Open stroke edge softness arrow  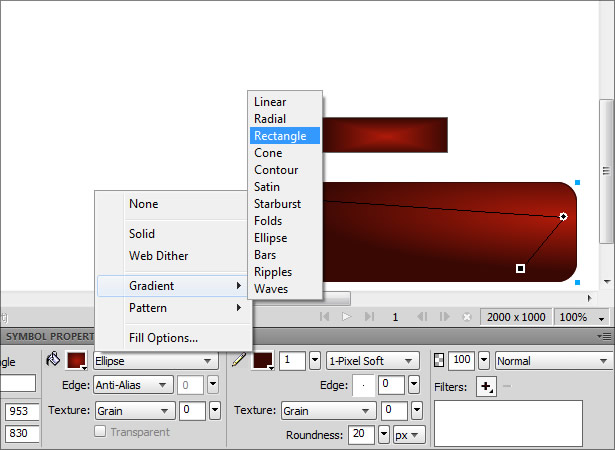click(414, 385)
